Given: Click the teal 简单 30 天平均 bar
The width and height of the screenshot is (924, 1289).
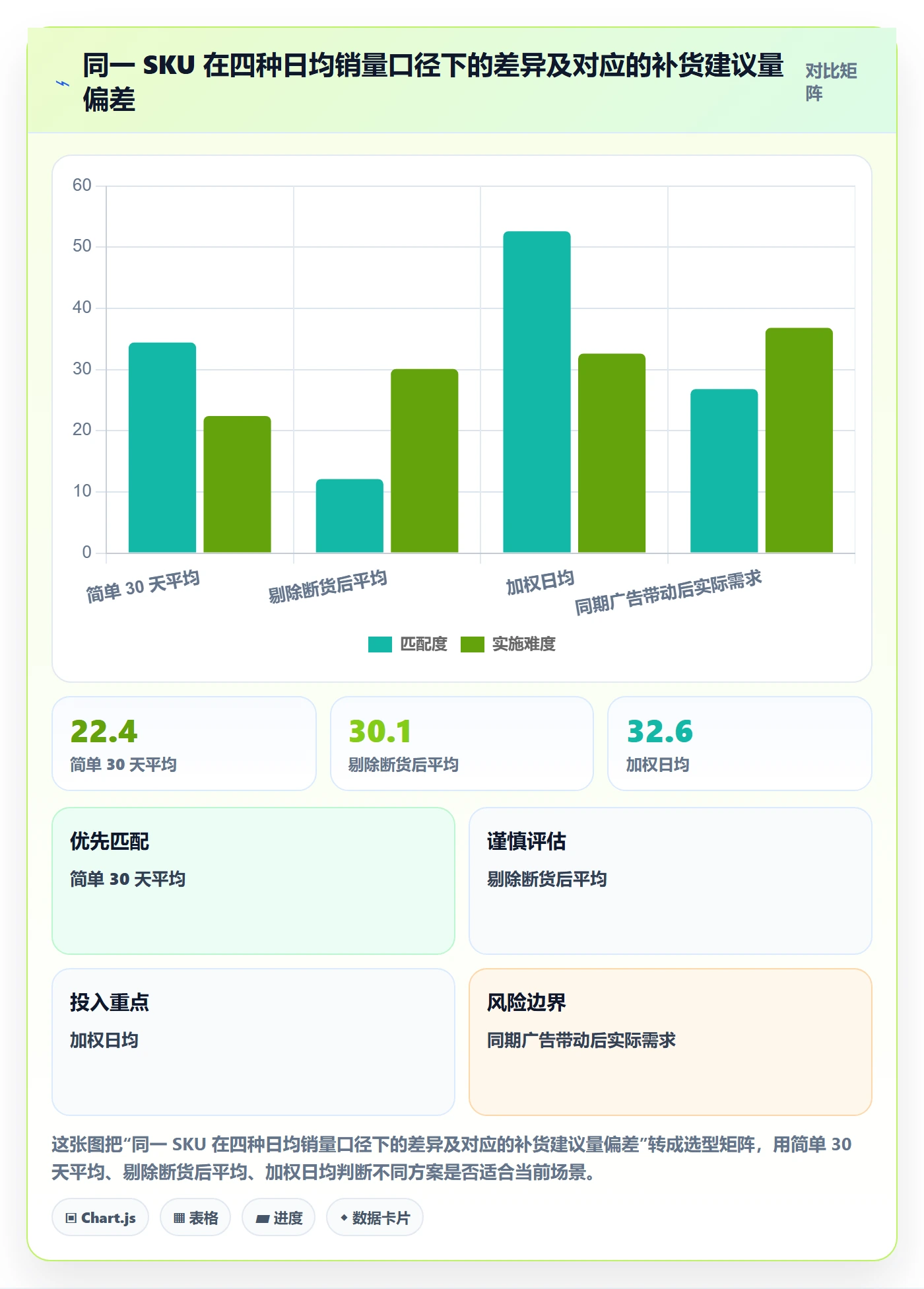Looking at the screenshot, I should [162, 448].
